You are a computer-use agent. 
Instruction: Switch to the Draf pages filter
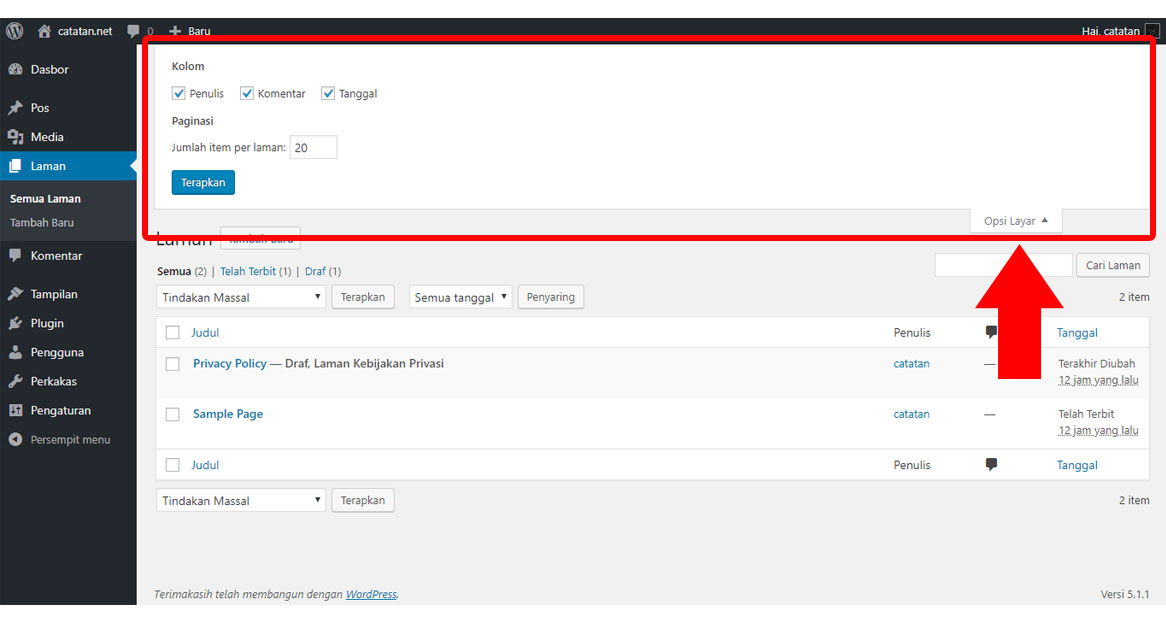pyautogui.click(x=315, y=270)
